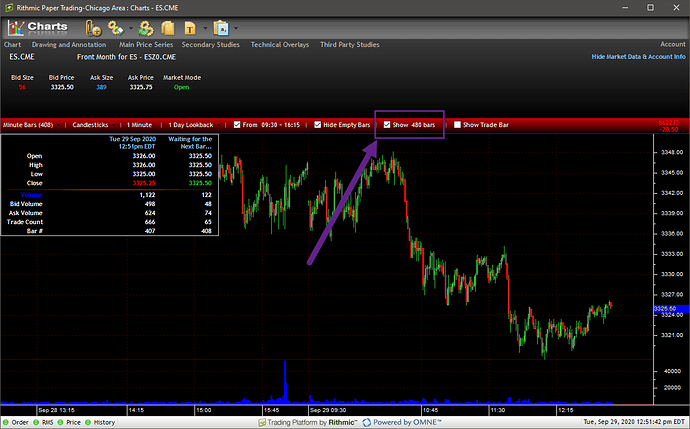Screen dimensions: 690x429
Task: Click the status bar date and time
Action: click(635, 422)
